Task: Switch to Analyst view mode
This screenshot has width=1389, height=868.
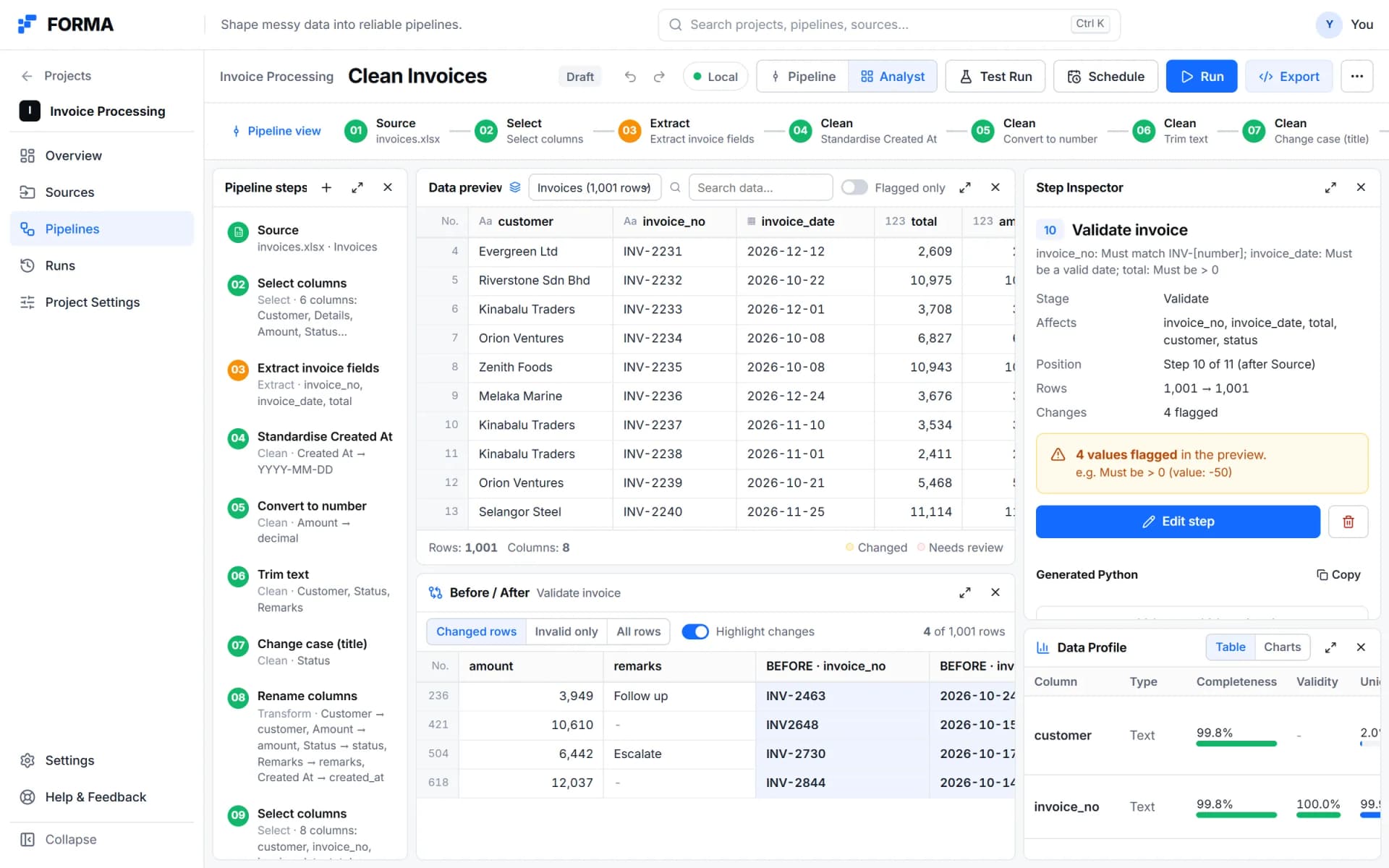Action: pos(893,77)
